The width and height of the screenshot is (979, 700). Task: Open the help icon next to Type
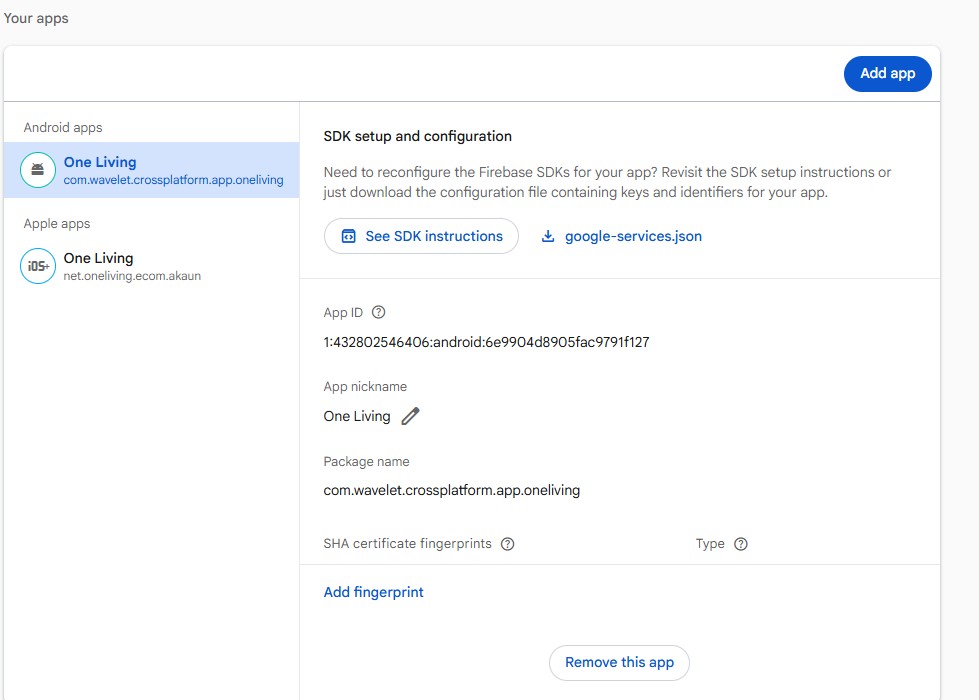point(740,543)
